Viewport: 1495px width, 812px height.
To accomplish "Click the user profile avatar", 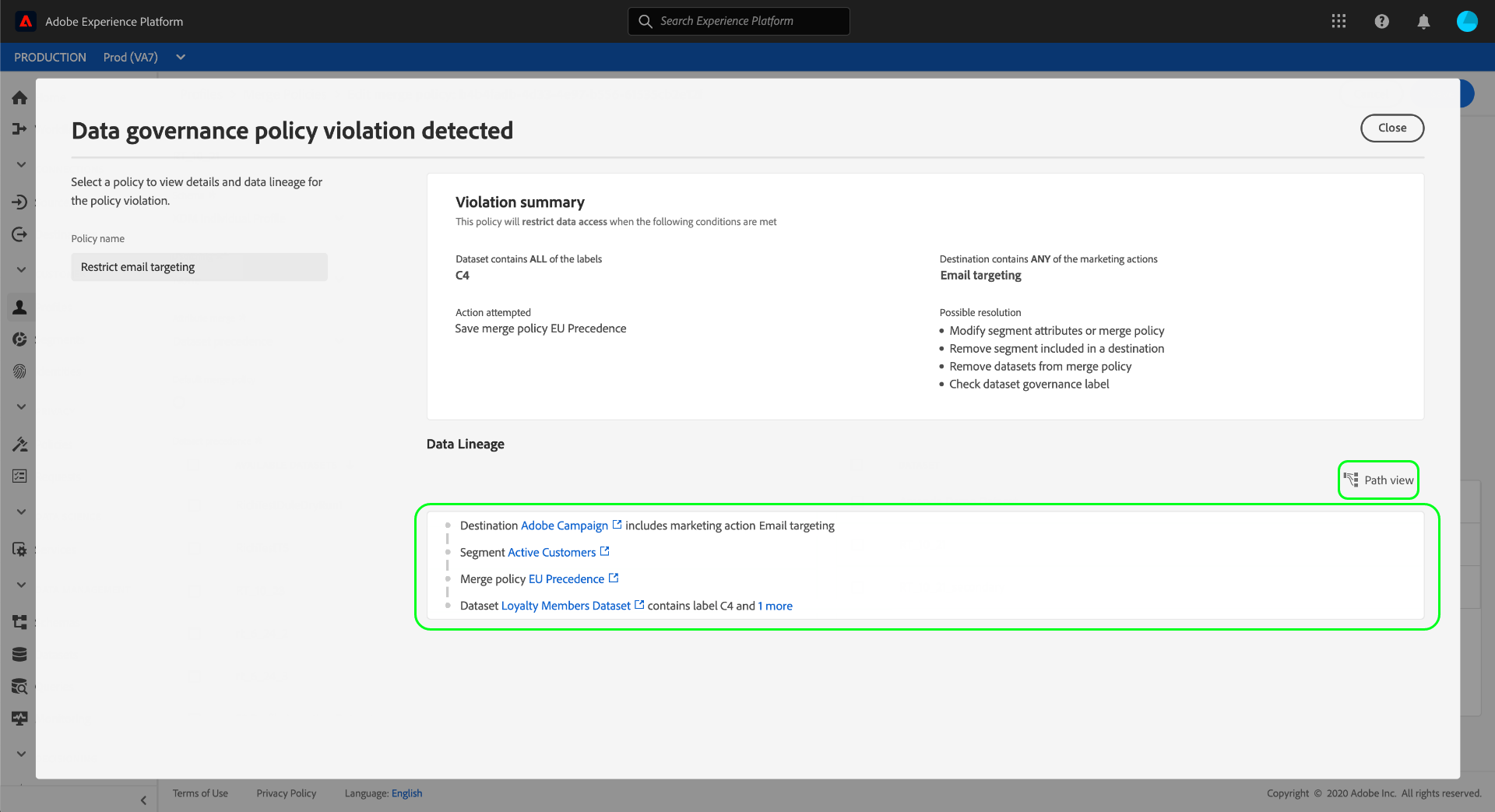I will point(1466,21).
